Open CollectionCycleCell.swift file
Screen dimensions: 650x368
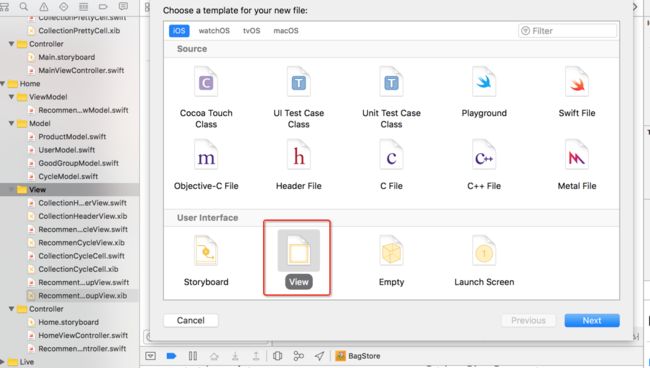click(x=81, y=256)
